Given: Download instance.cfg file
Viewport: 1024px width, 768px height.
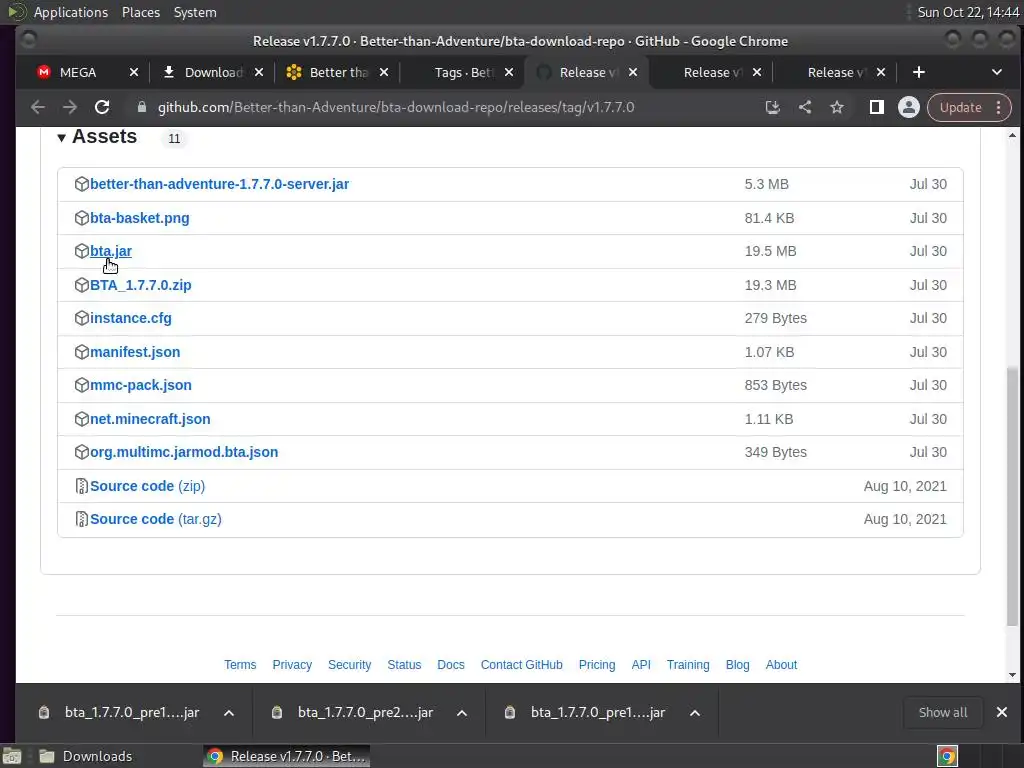Looking at the screenshot, I should [131, 318].
